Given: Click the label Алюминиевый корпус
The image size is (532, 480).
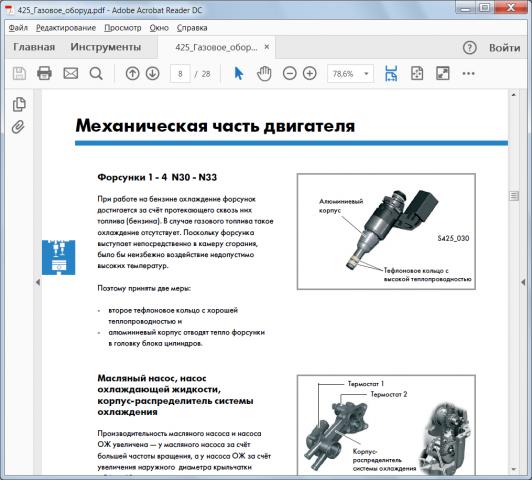Looking at the screenshot, I should coord(341,206).
